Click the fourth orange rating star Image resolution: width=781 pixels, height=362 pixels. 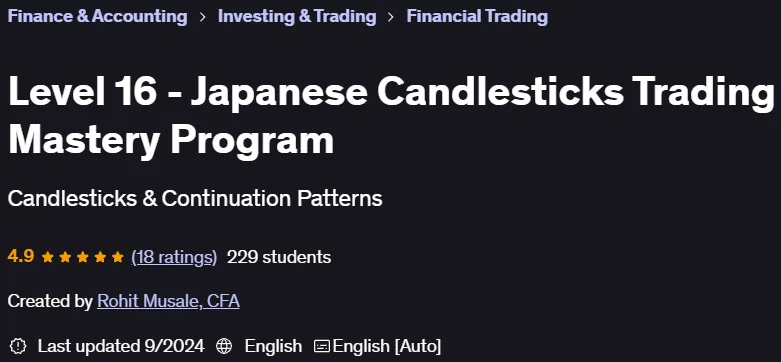pyautogui.click(x=100, y=257)
